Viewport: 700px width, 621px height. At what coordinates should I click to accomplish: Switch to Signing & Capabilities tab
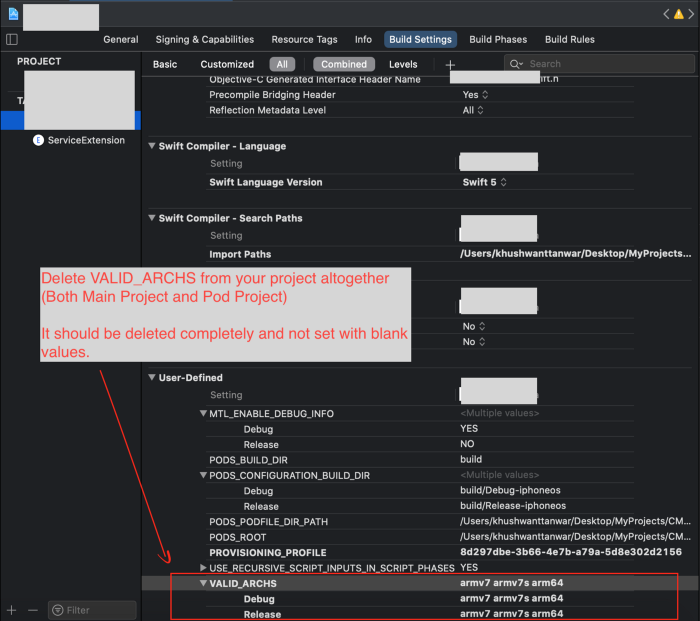(x=204, y=39)
